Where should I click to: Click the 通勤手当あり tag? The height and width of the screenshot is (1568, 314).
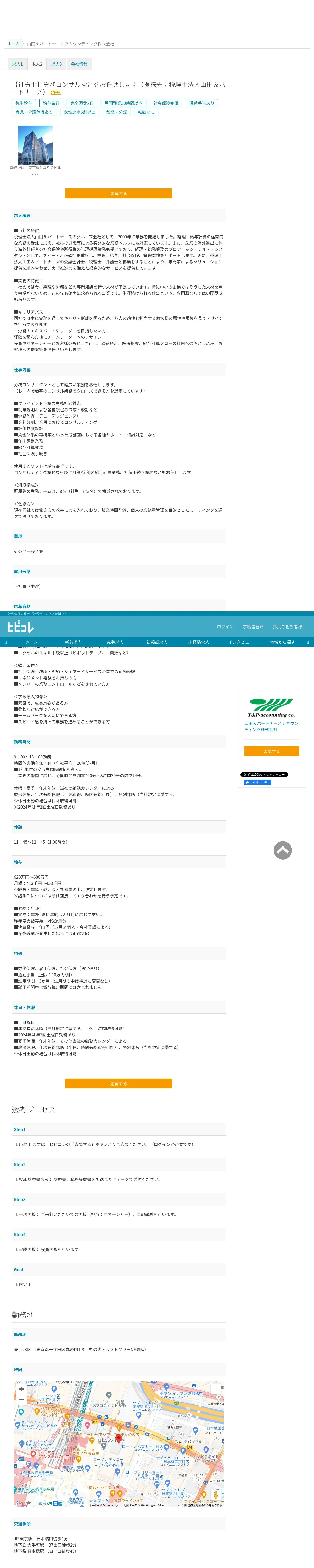tap(201, 103)
